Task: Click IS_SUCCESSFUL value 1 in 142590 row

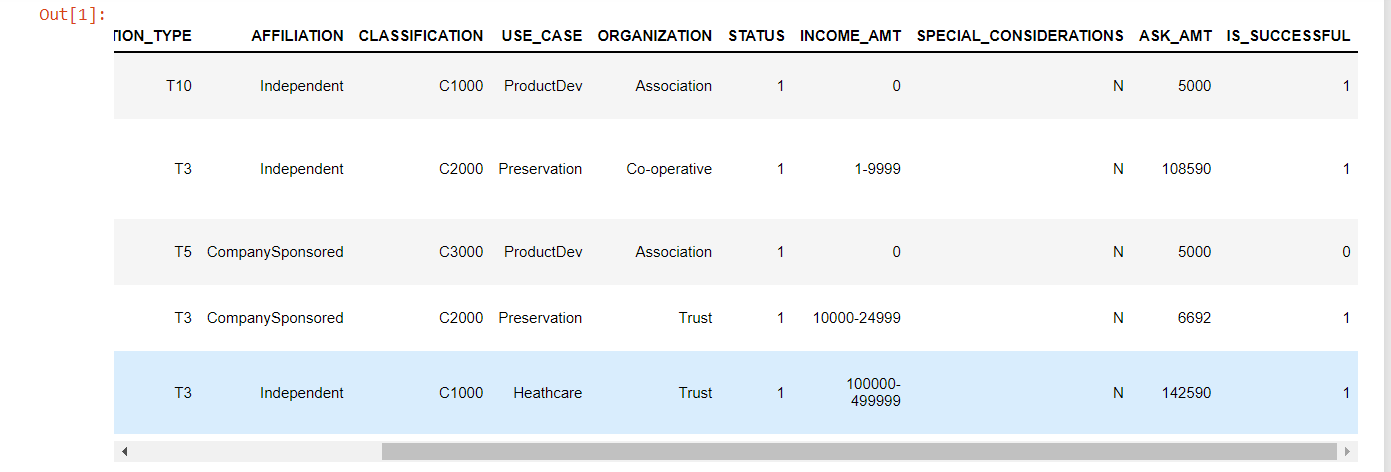Action: click(x=1346, y=393)
